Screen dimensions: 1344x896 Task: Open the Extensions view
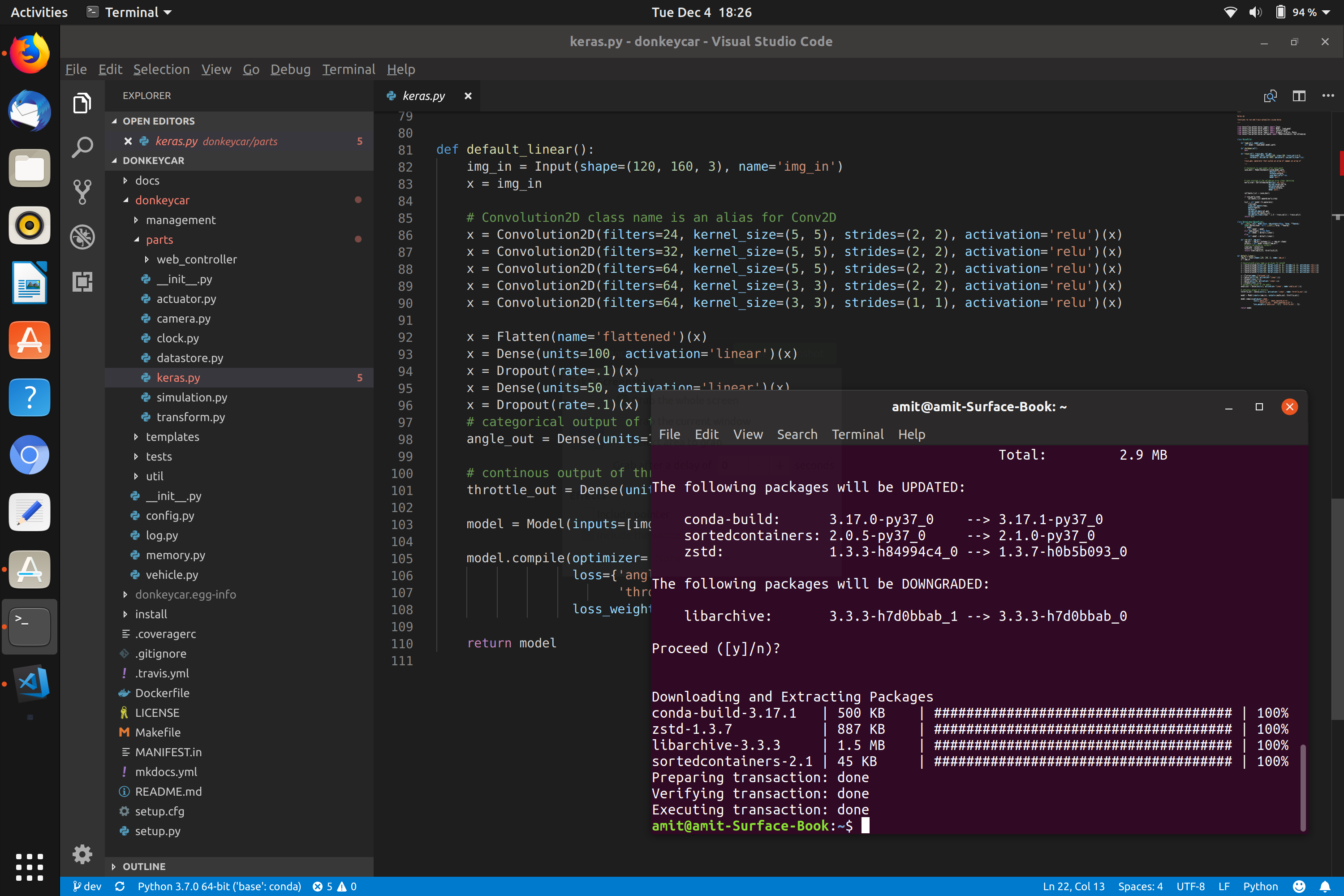[x=82, y=282]
